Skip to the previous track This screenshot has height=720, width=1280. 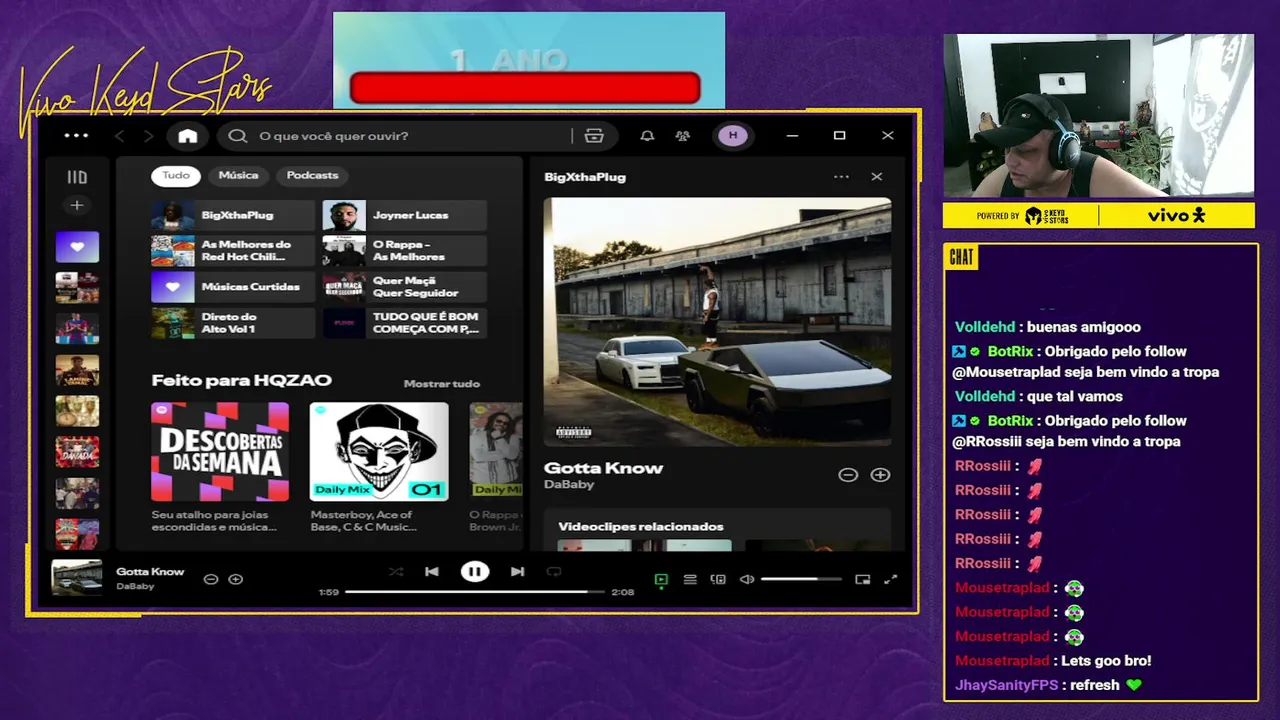(x=432, y=572)
